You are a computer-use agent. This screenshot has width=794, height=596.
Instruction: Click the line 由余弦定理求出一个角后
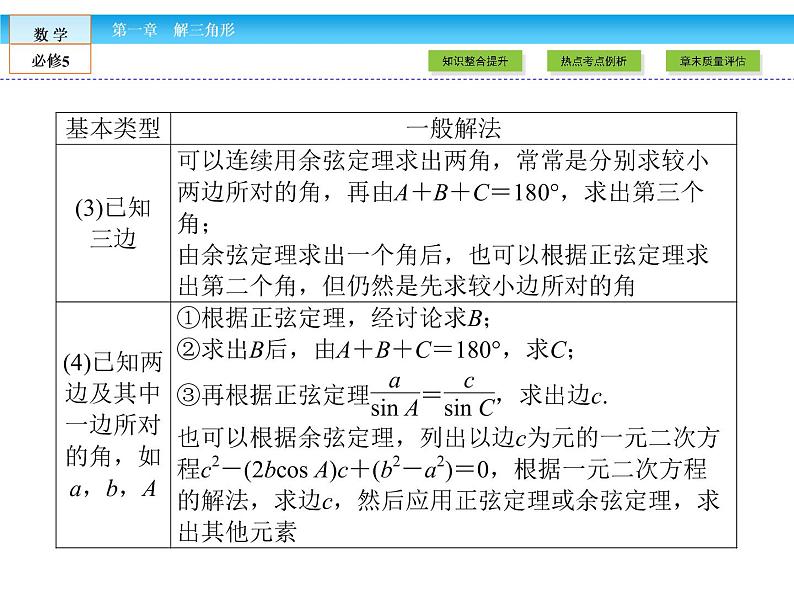click(443, 255)
